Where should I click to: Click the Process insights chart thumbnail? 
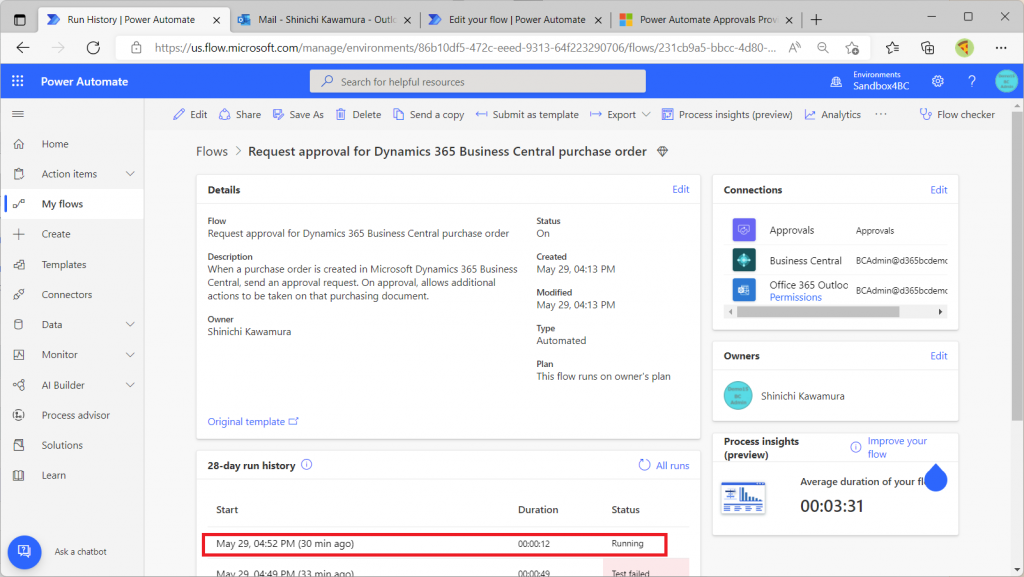743,498
